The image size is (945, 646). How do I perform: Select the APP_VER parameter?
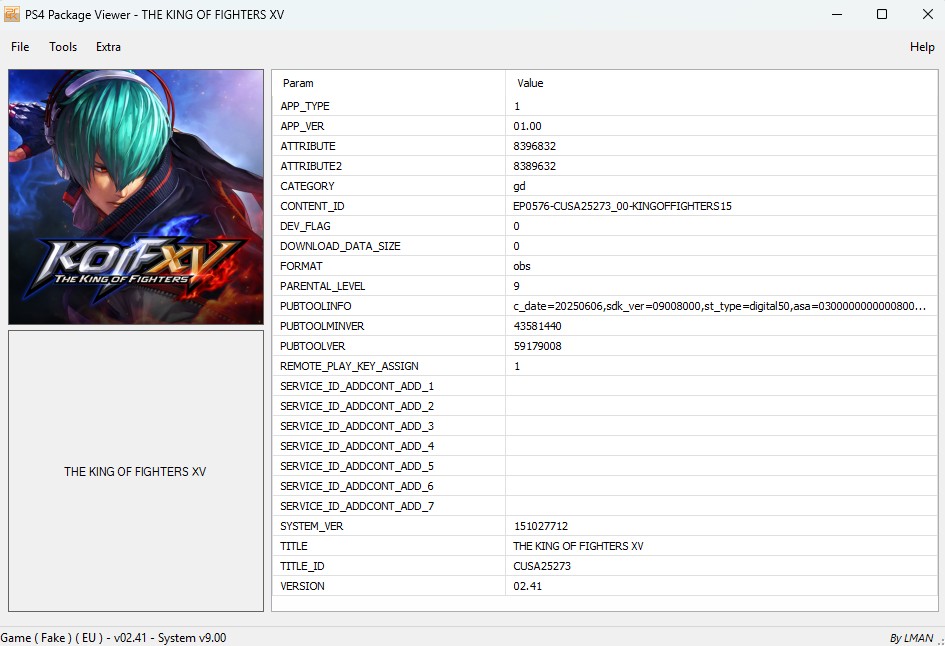[x=302, y=126]
